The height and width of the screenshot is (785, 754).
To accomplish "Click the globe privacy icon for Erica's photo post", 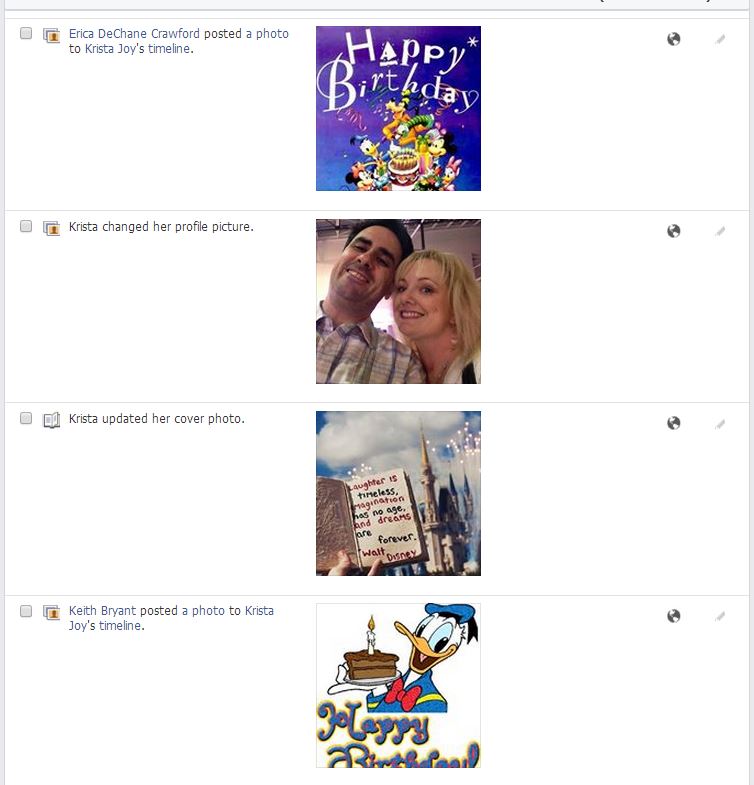I will pos(673,39).
